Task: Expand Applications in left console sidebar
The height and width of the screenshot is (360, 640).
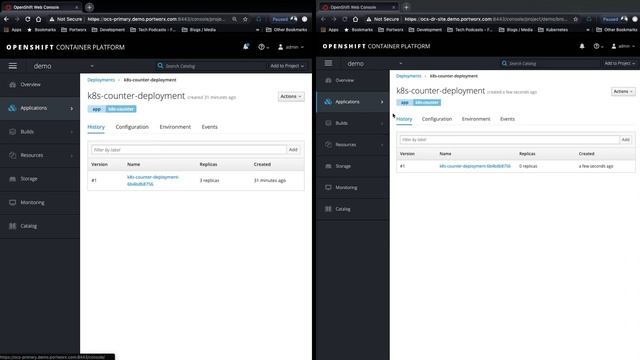Action: pyautogui.click(x=40, y=108)
